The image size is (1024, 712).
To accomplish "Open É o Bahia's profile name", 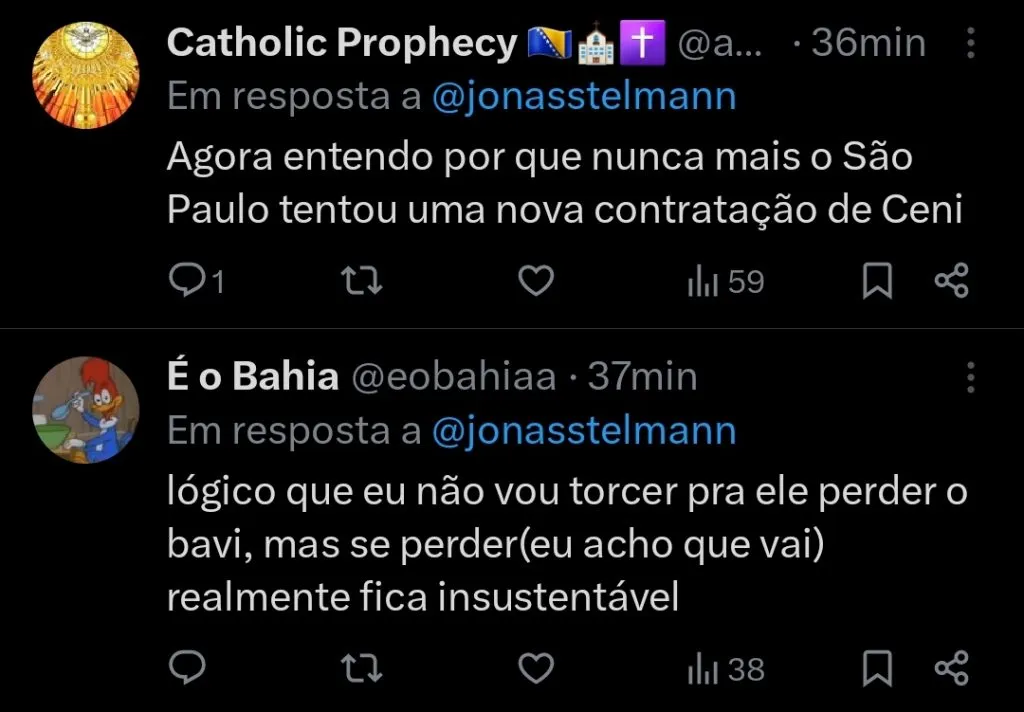I will tap(250, 376).
